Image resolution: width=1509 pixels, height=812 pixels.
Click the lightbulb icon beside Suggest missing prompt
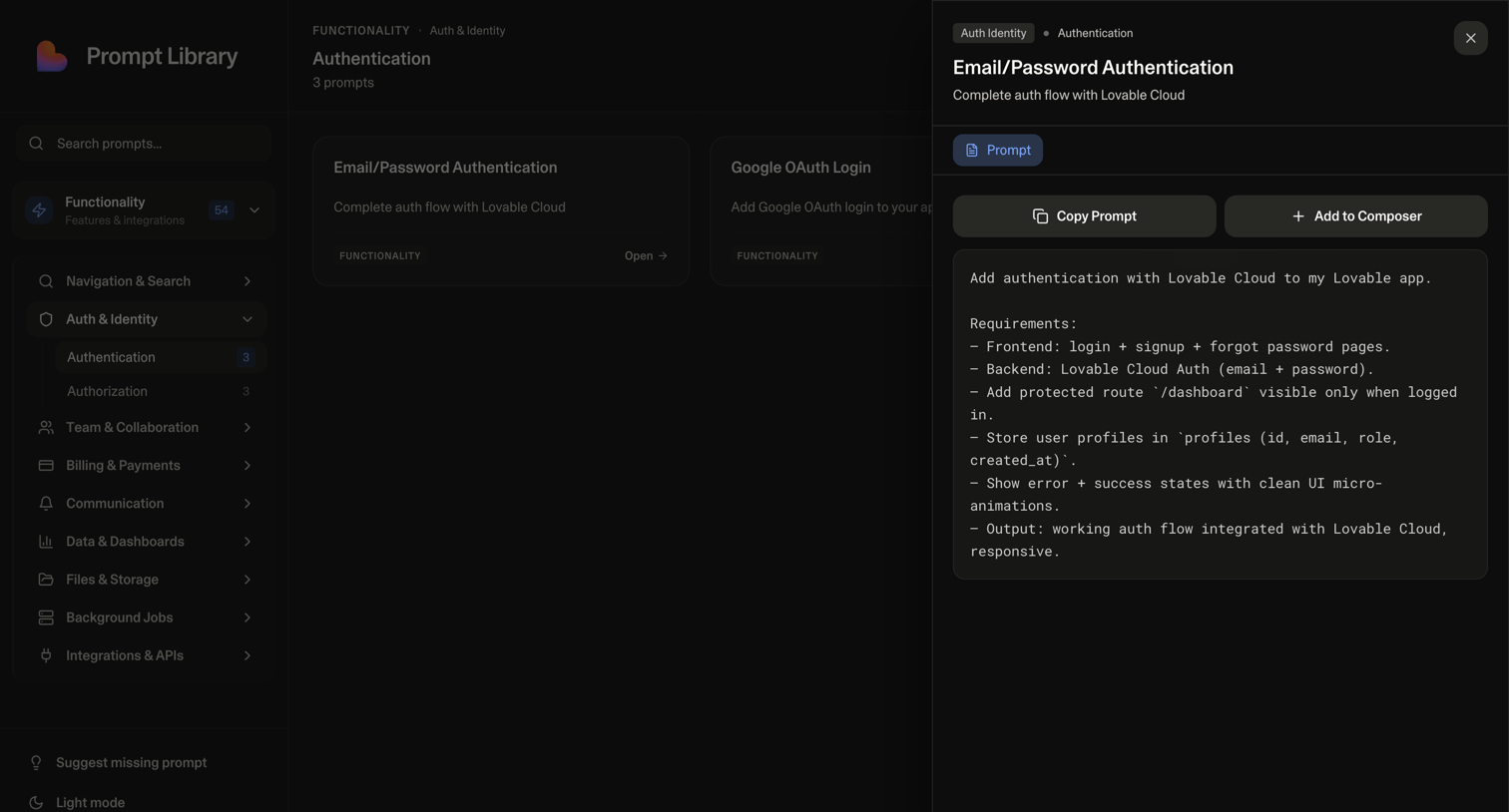[x=36, y=763]
